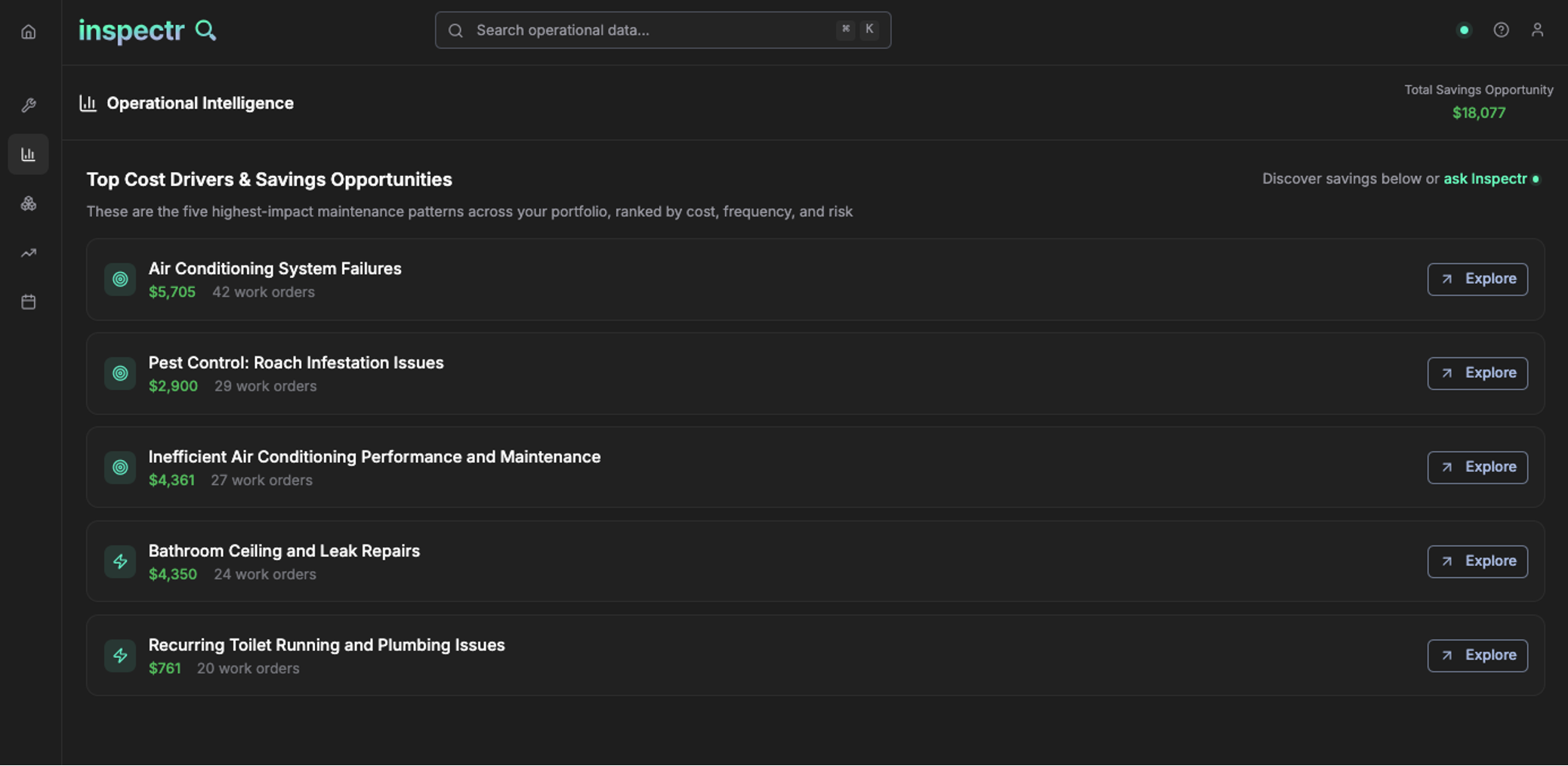Select the Recurring Toilet Running card title

pos(326,645)
